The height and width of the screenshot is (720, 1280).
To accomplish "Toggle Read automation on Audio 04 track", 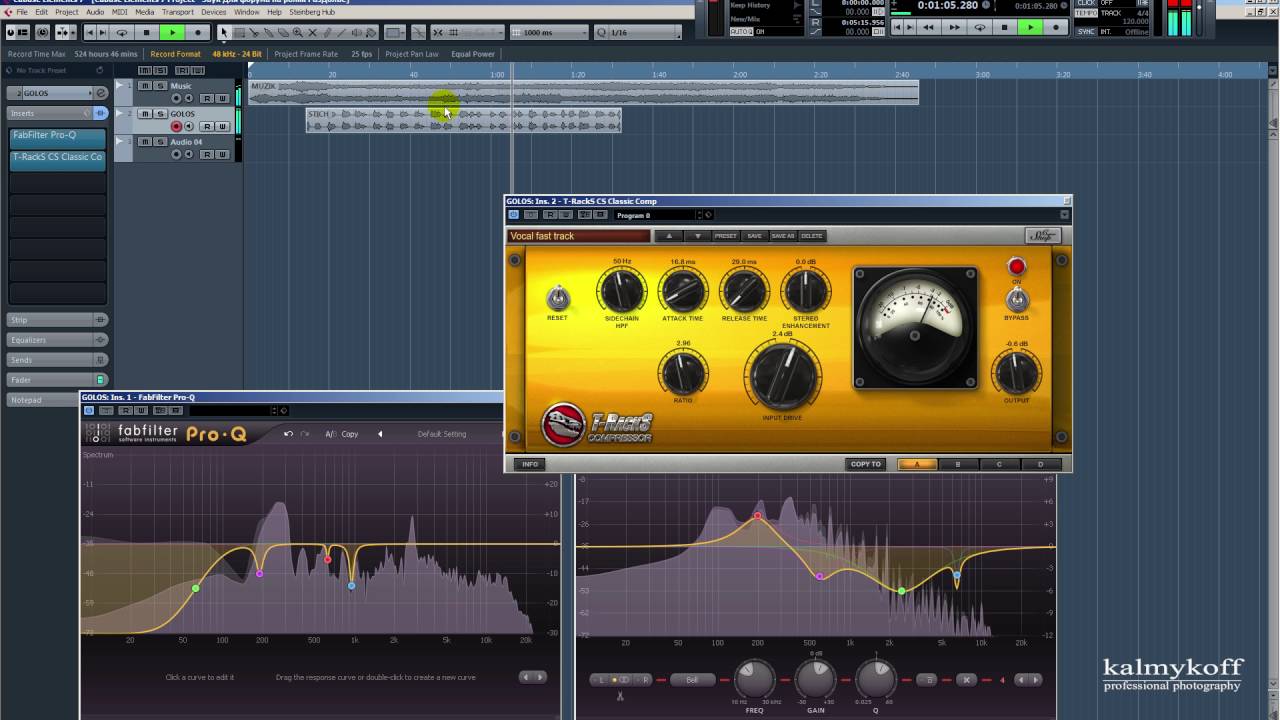I will point(207,154).
